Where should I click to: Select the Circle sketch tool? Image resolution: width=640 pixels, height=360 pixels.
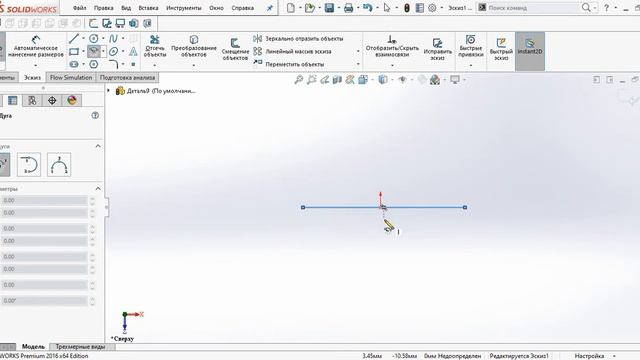[x=94, y=39]
